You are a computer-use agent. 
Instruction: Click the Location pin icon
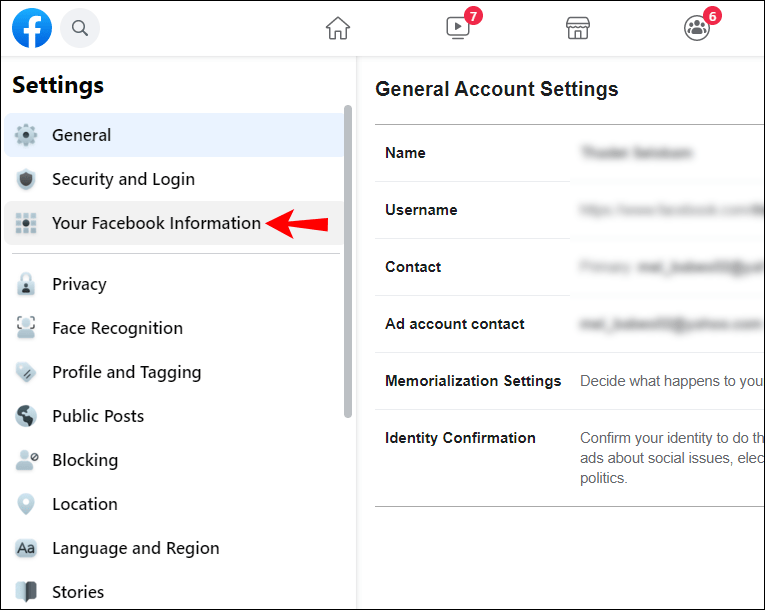[26, 504]
